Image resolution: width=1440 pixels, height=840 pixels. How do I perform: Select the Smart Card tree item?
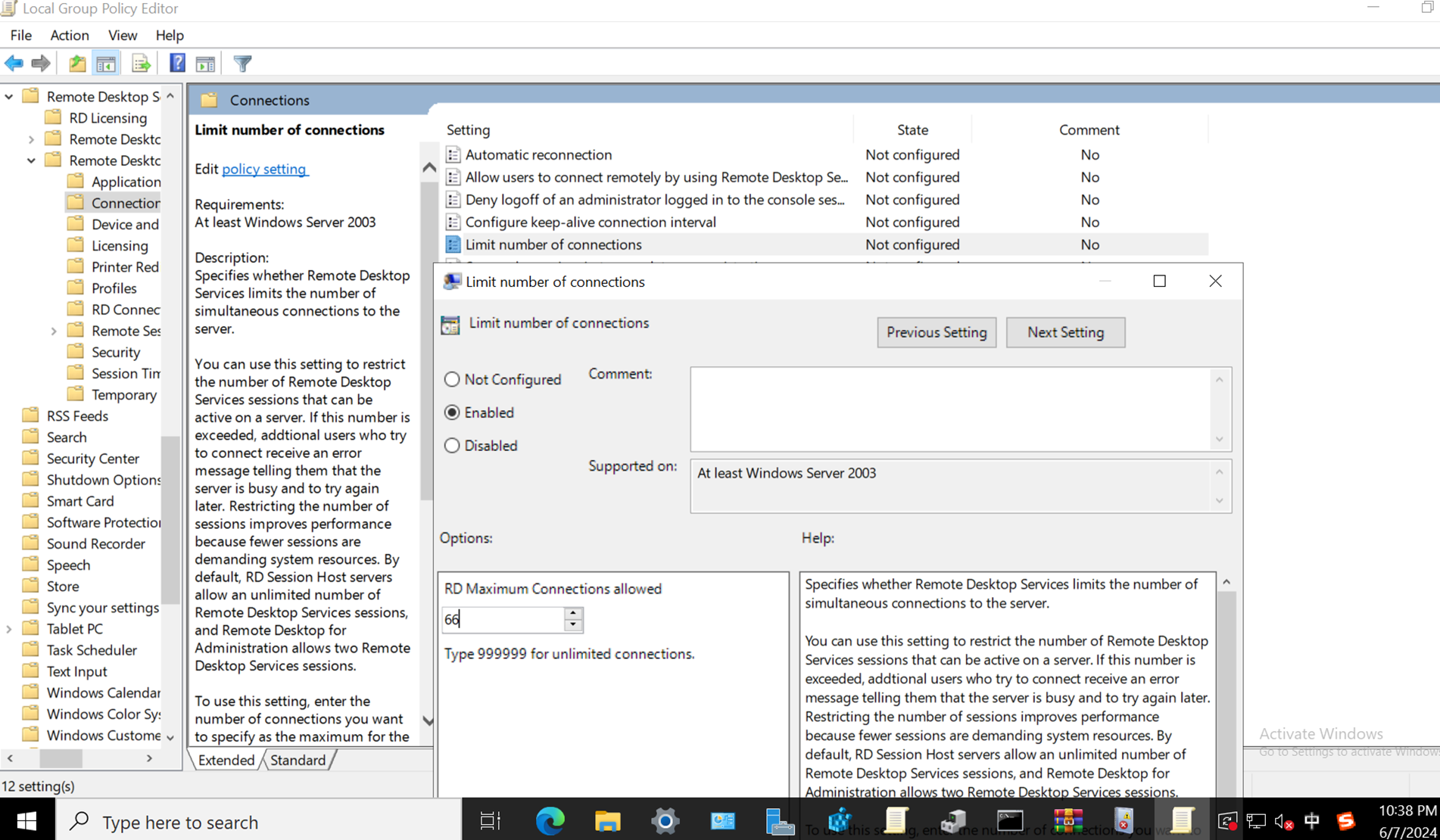point(79,501)
